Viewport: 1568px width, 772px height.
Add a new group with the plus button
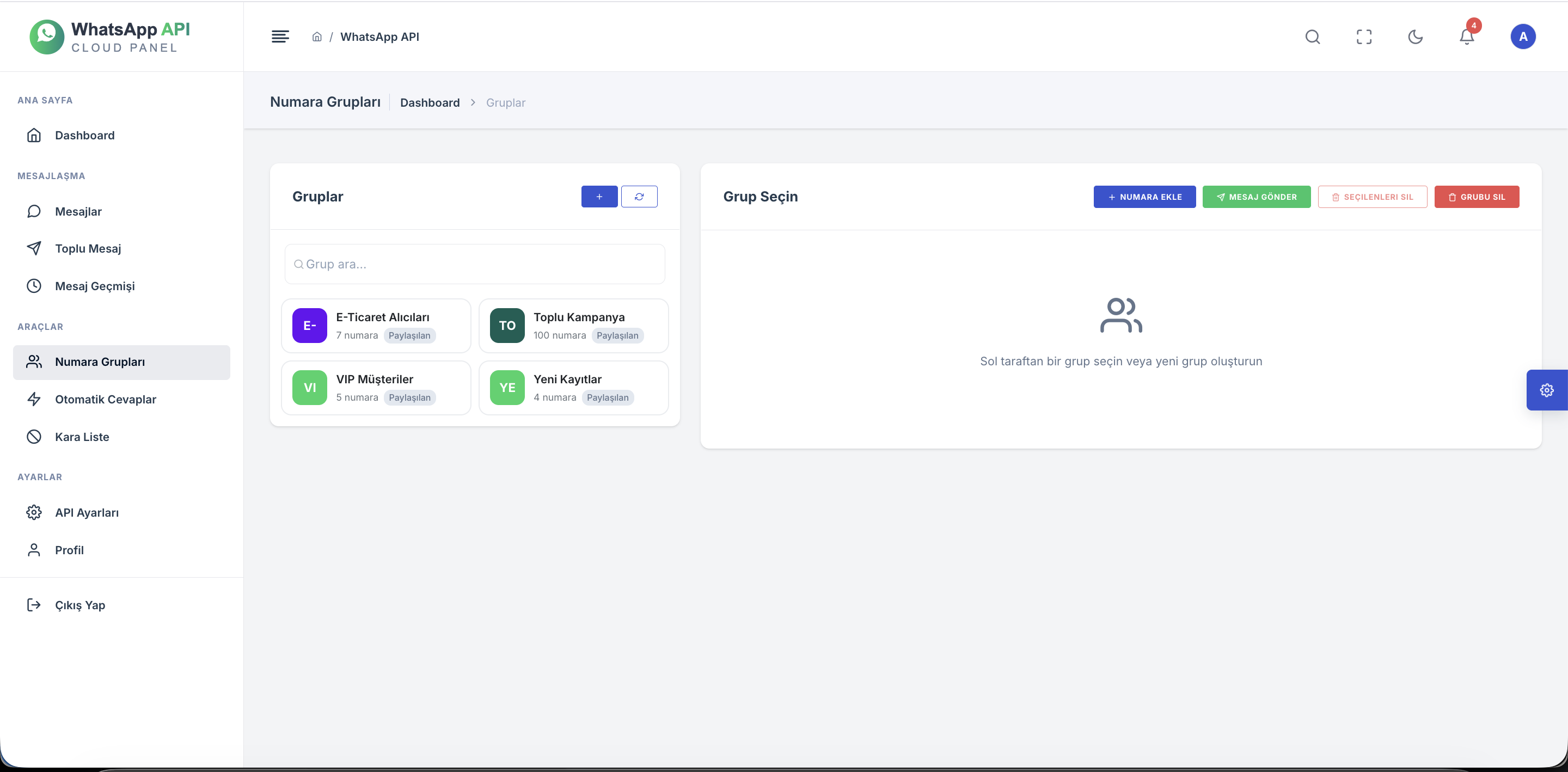[x=599, y=197]
